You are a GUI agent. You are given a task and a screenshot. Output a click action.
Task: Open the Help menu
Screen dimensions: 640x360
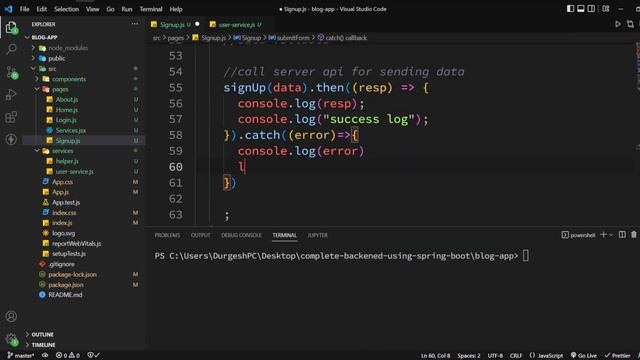point(176,9)
